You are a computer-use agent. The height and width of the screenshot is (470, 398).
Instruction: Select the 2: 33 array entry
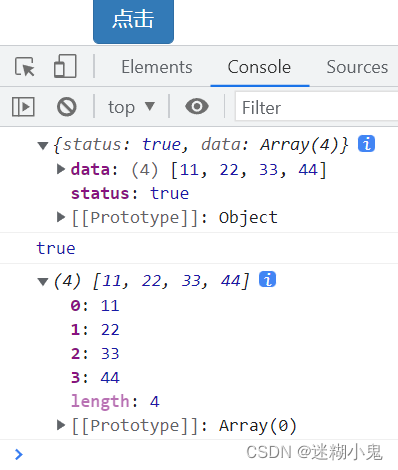click(x=95, y=354)
